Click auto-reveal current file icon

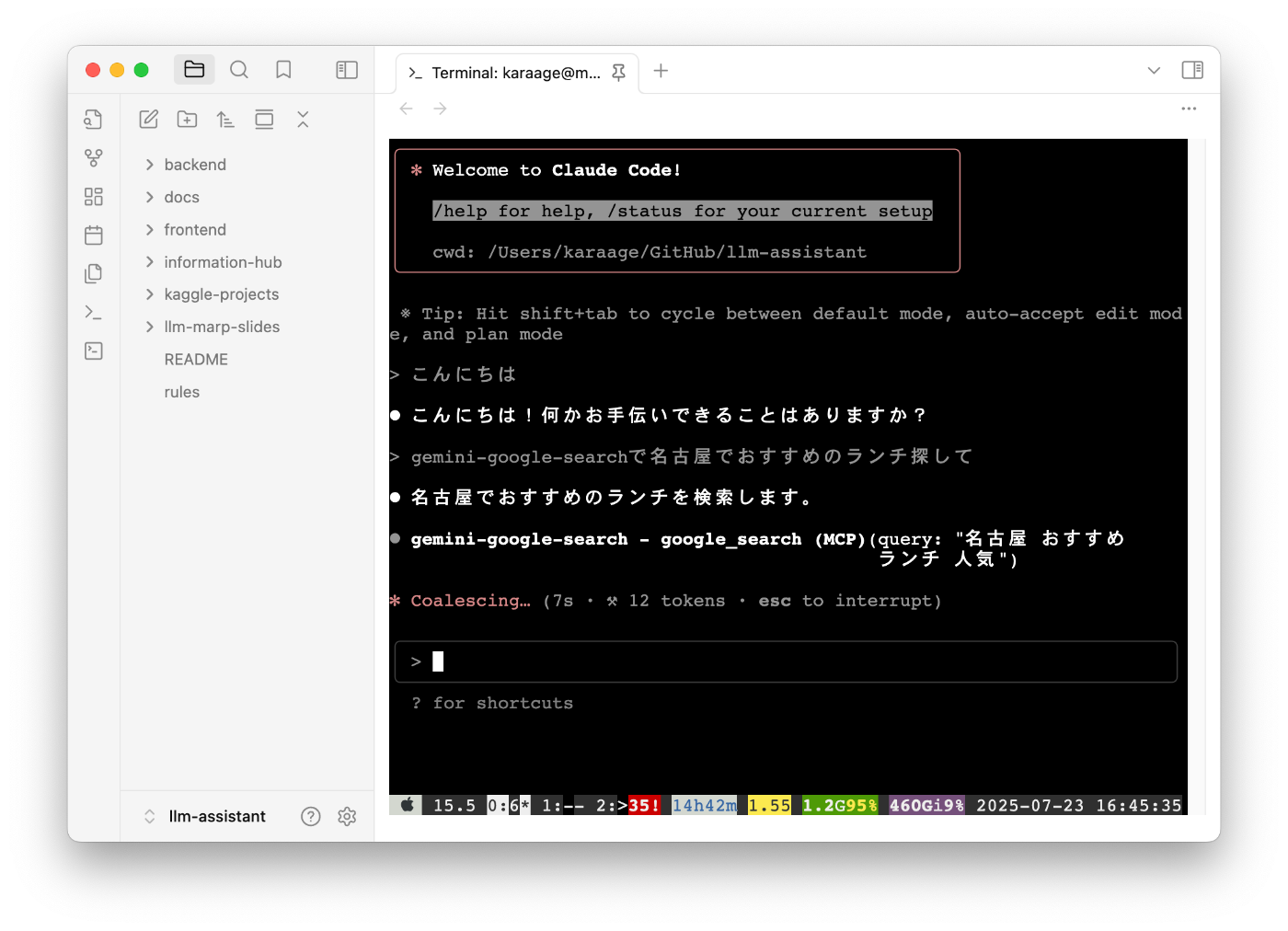click(264, 119)
